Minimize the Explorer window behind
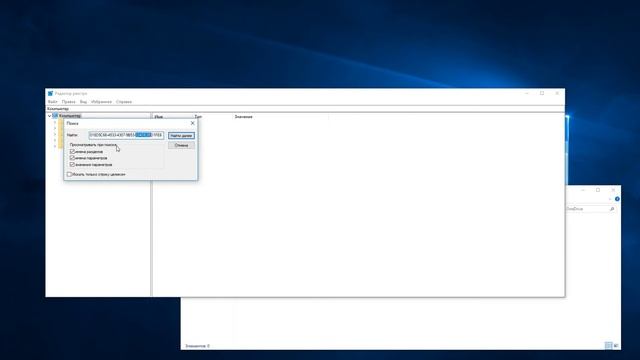Image resolution: width=640 pixels, height=360 pixels. tap(583, 190)
